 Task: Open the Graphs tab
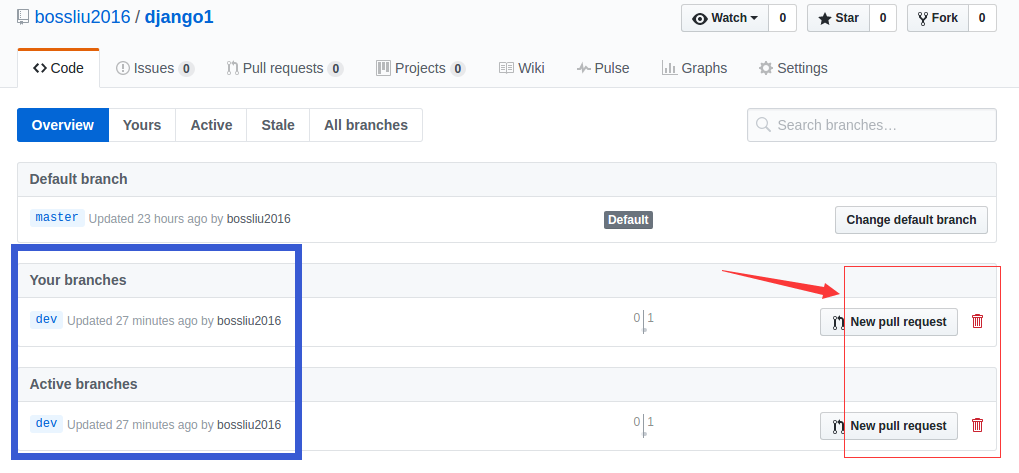694,68
